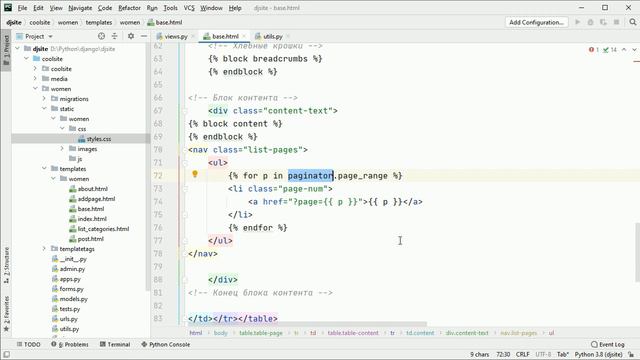Open models.py file
640x360 pixels.
(x=73, y=299)
